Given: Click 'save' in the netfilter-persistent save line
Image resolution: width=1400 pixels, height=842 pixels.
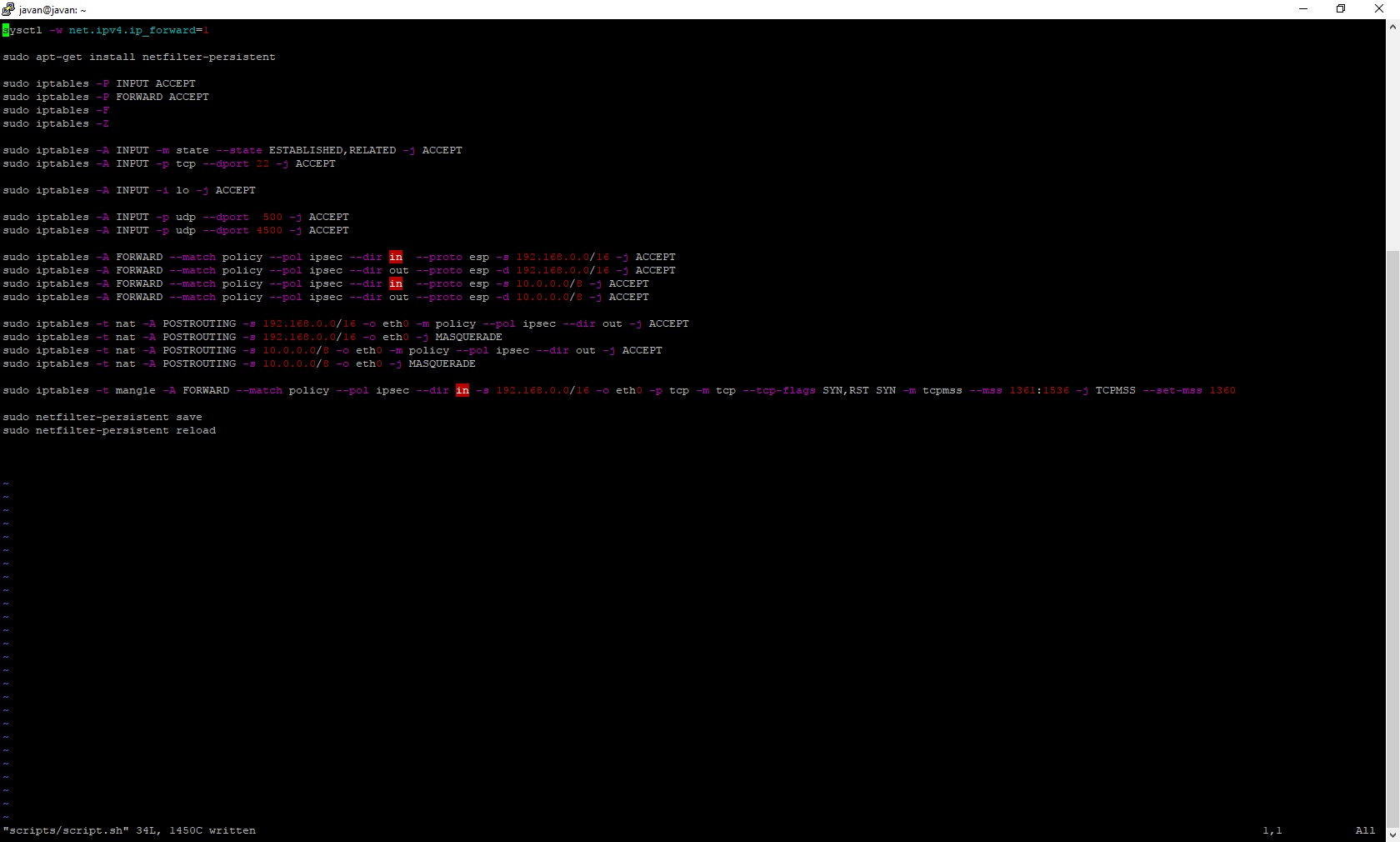Looking at the screenshot, I should point(189,417).
